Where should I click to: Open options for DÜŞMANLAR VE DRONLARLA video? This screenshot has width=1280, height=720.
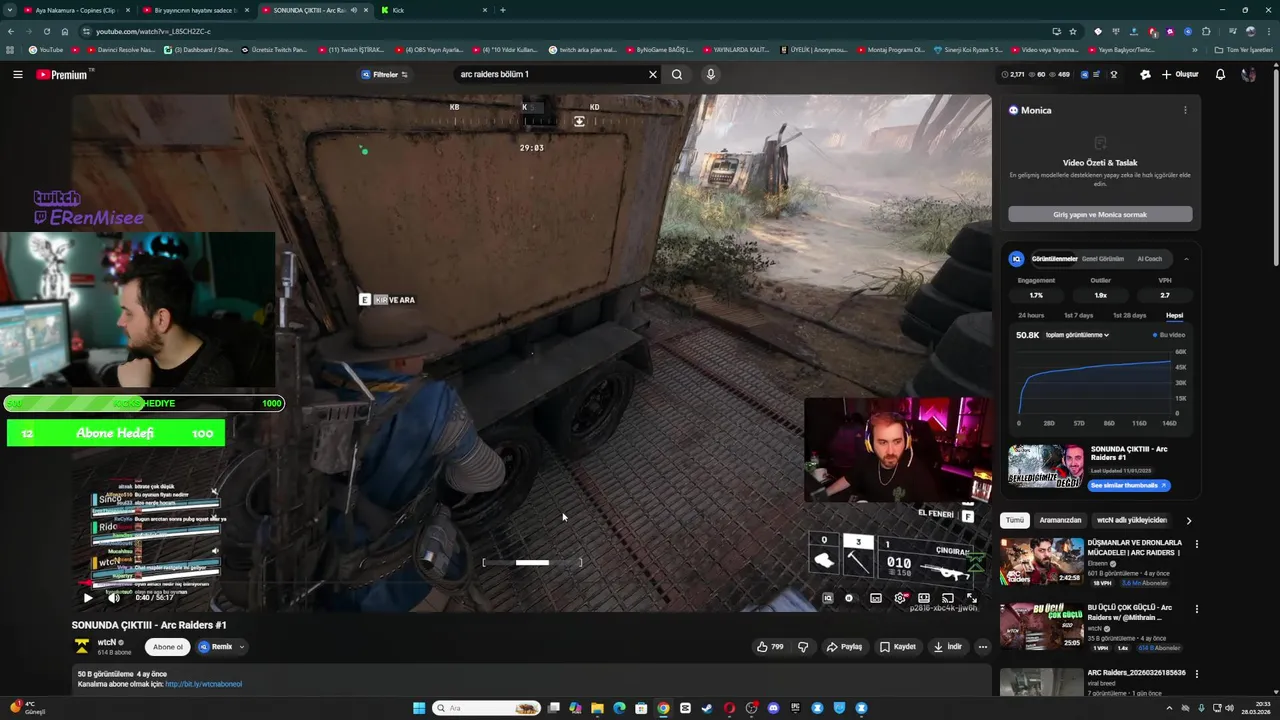(1196, 544)
